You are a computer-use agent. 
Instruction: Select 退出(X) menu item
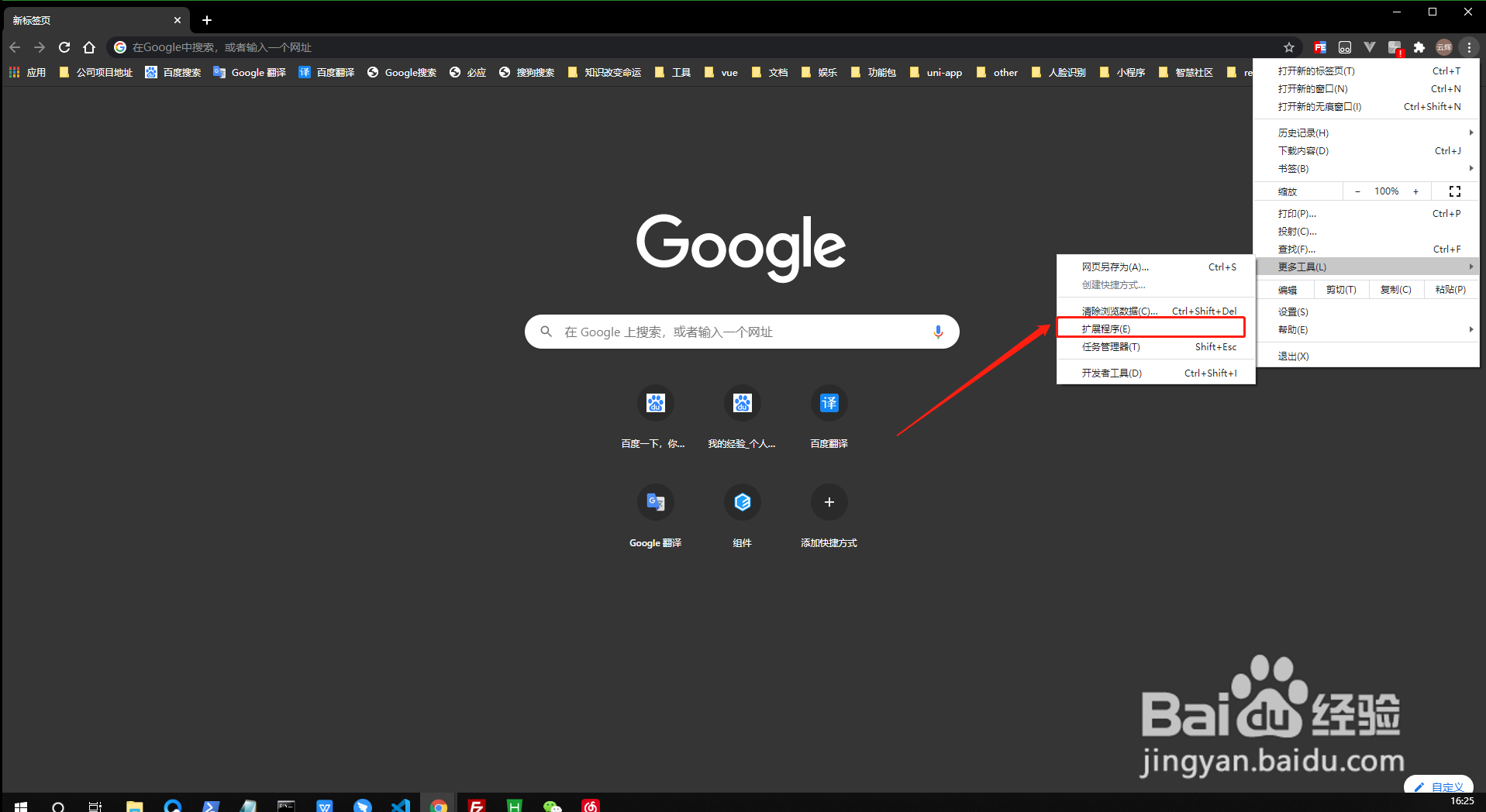(1367, 356)
